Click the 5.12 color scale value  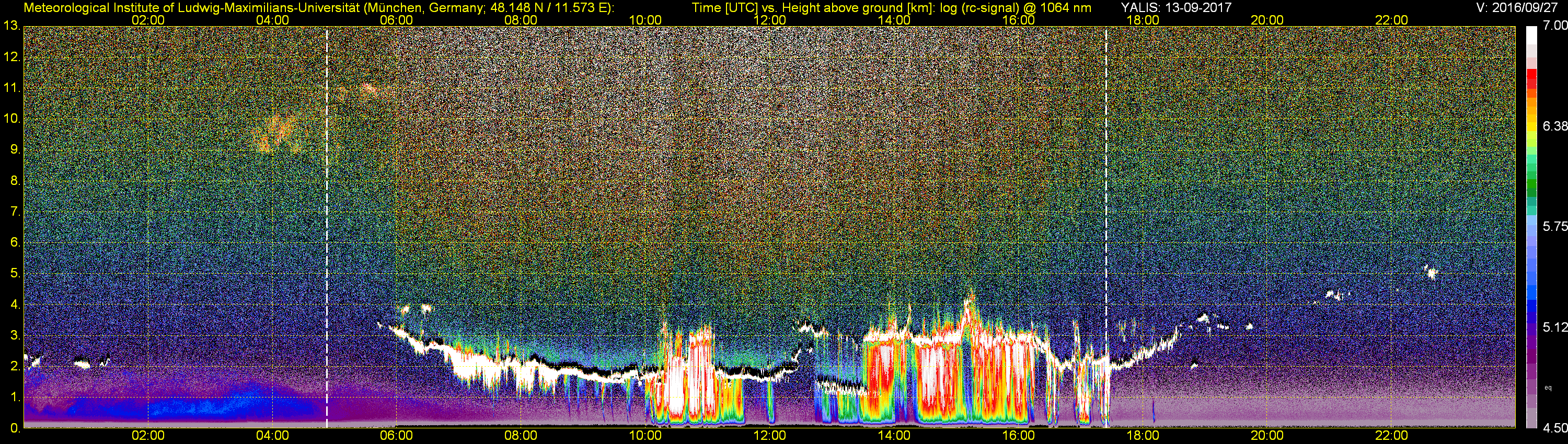click(x=1555, y=327)
